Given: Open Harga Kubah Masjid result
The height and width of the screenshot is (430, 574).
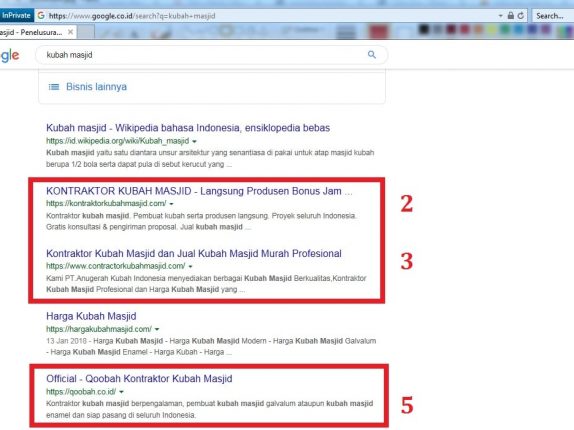Looking at the screenshot, I should coord(91,316).
